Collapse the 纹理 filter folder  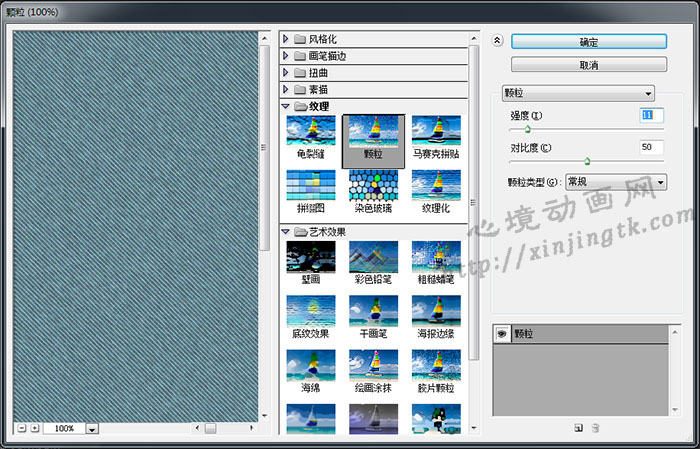pyautogui.click(x=287, y=106)
